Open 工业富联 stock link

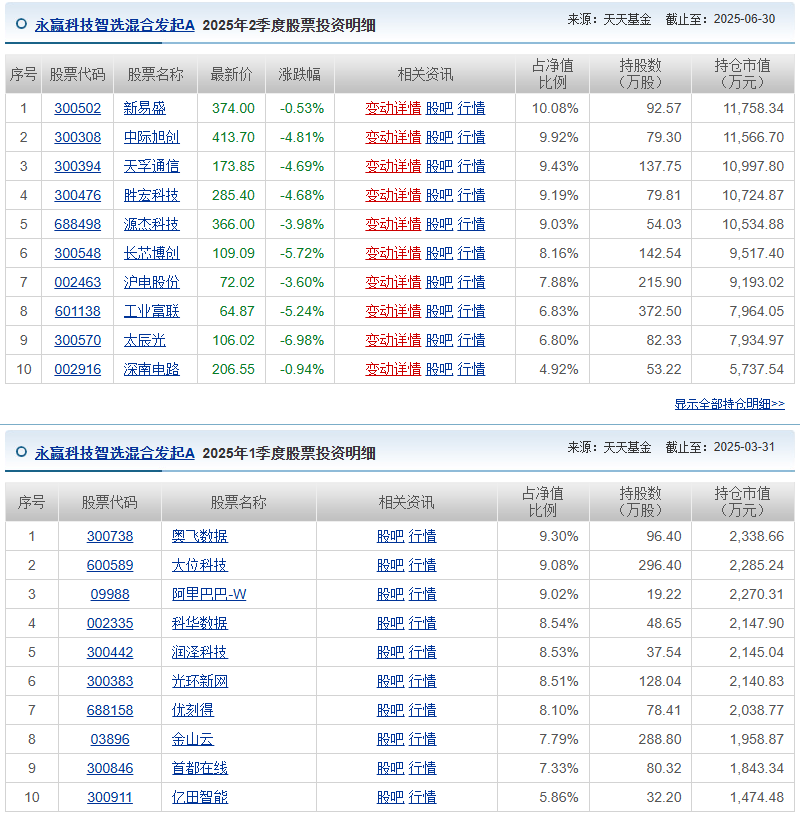coord(152,311)
